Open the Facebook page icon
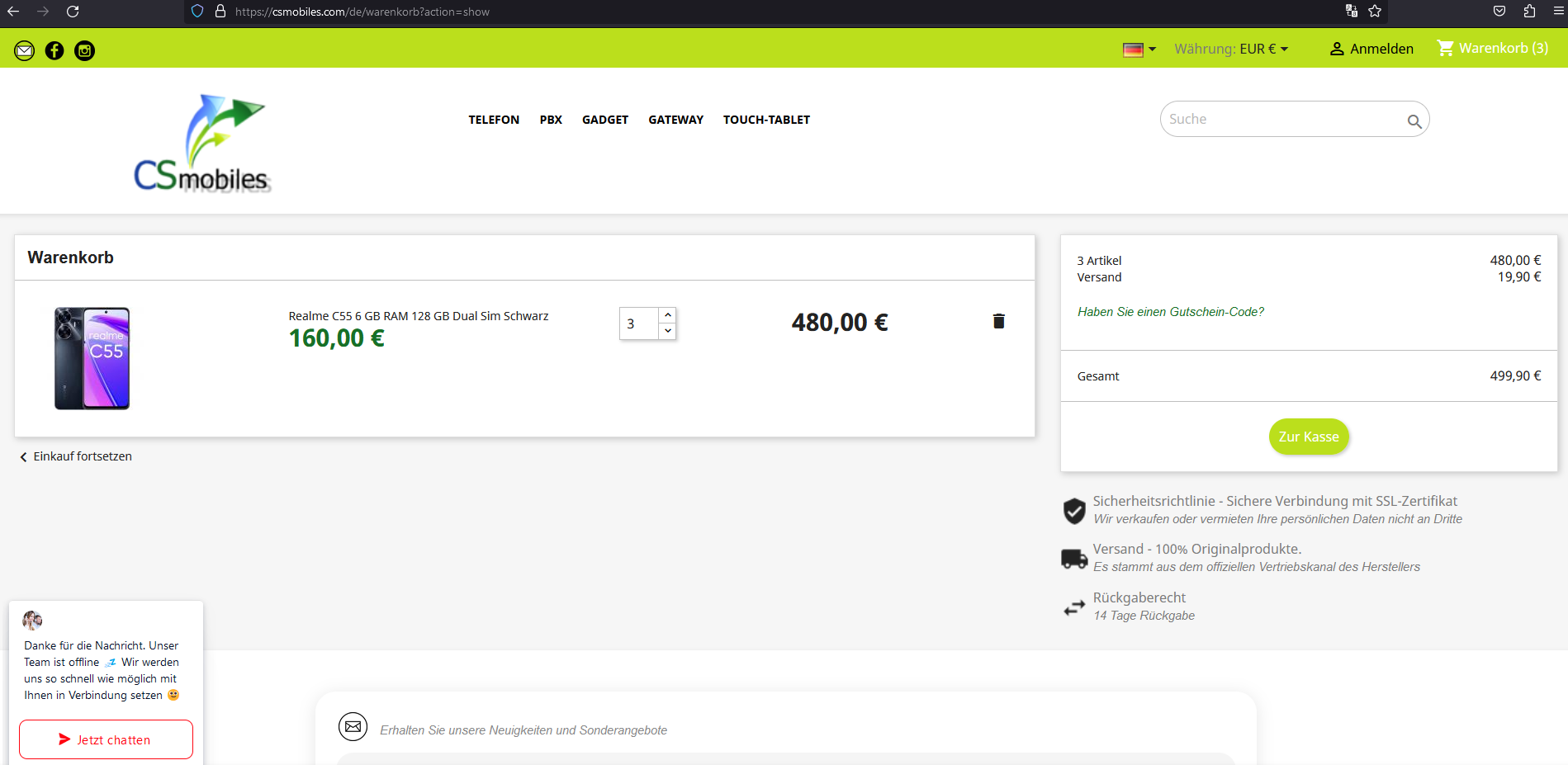Image resolution: width=1568 pixels, height=765 pixels. (x=54, y=51)
